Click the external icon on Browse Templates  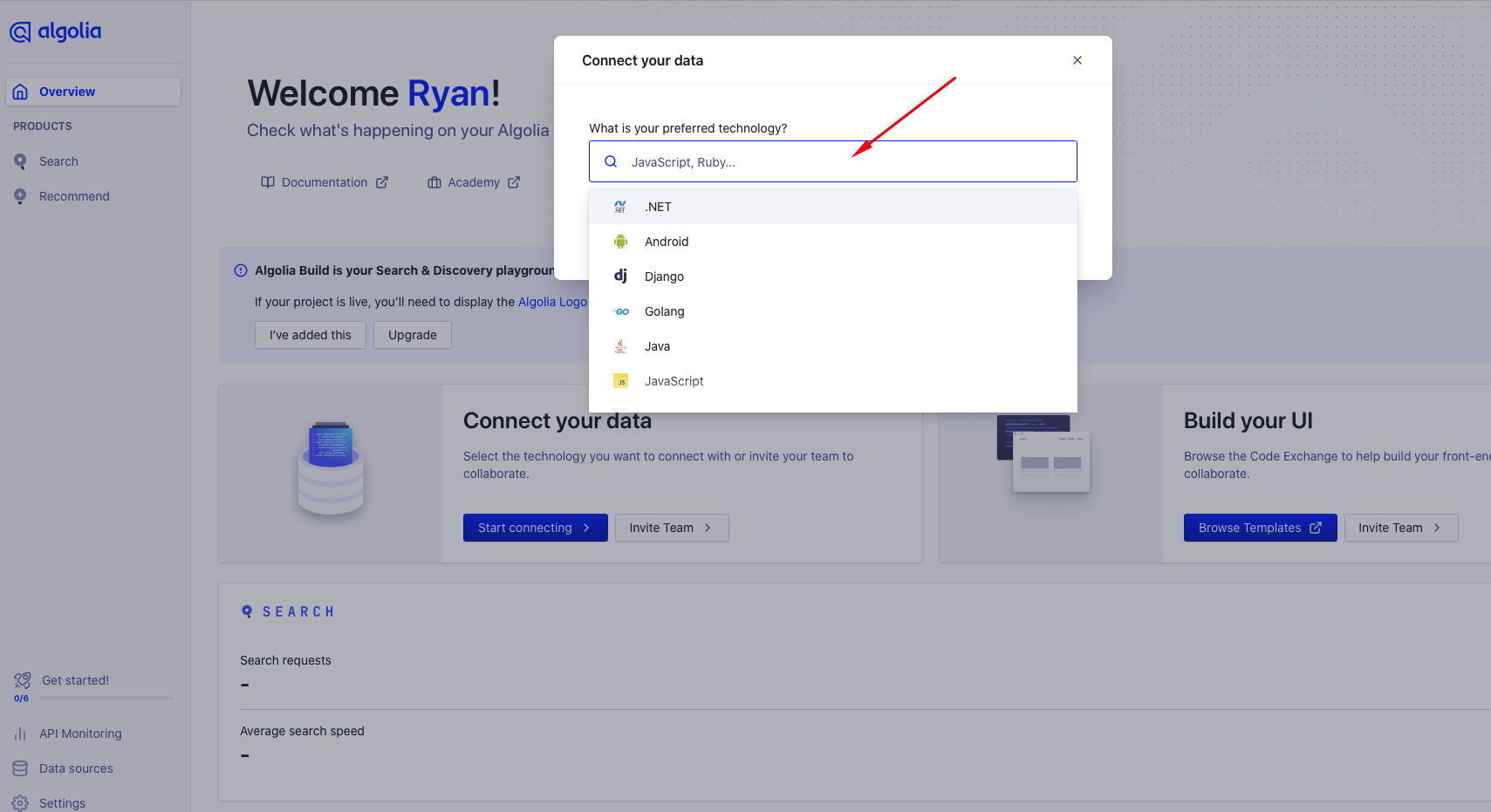[x=1316, y=528]
